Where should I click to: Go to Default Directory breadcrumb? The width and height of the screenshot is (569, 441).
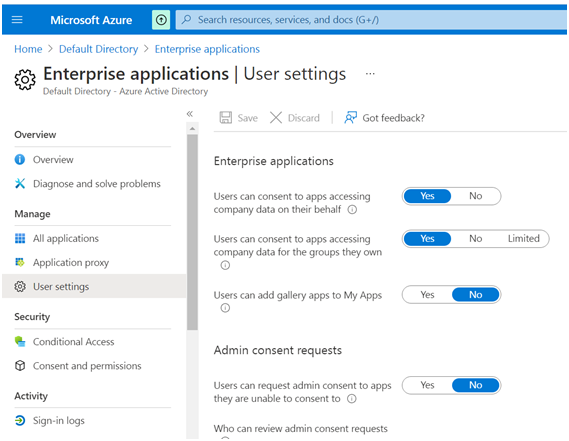98,49
